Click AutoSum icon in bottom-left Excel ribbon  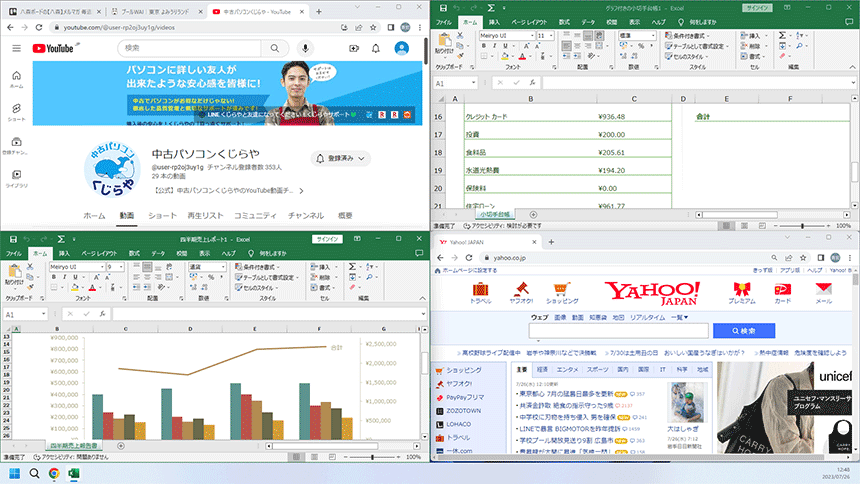[353, 266]
